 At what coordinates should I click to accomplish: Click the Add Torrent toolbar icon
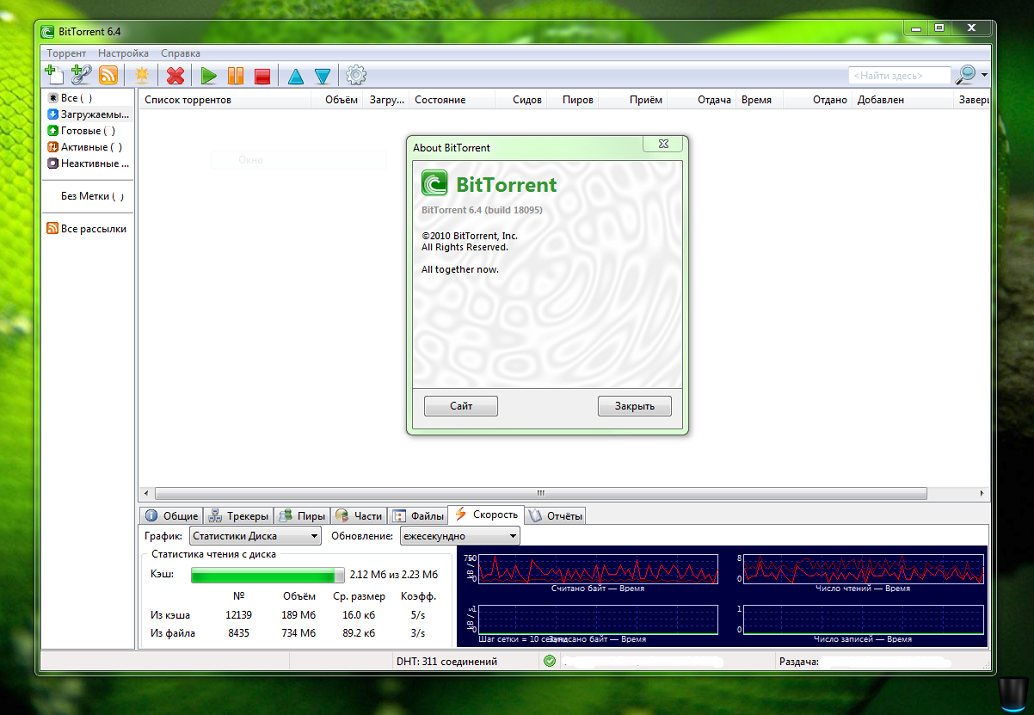tap(54, 75)
